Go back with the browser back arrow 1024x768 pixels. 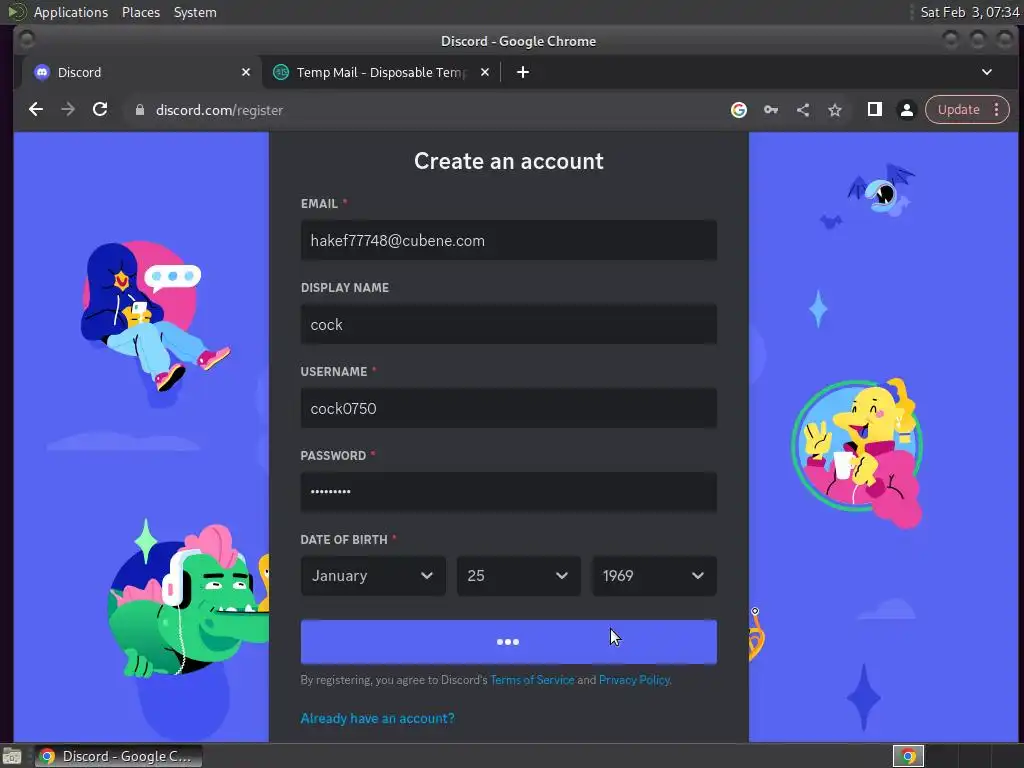click(36, 110)
